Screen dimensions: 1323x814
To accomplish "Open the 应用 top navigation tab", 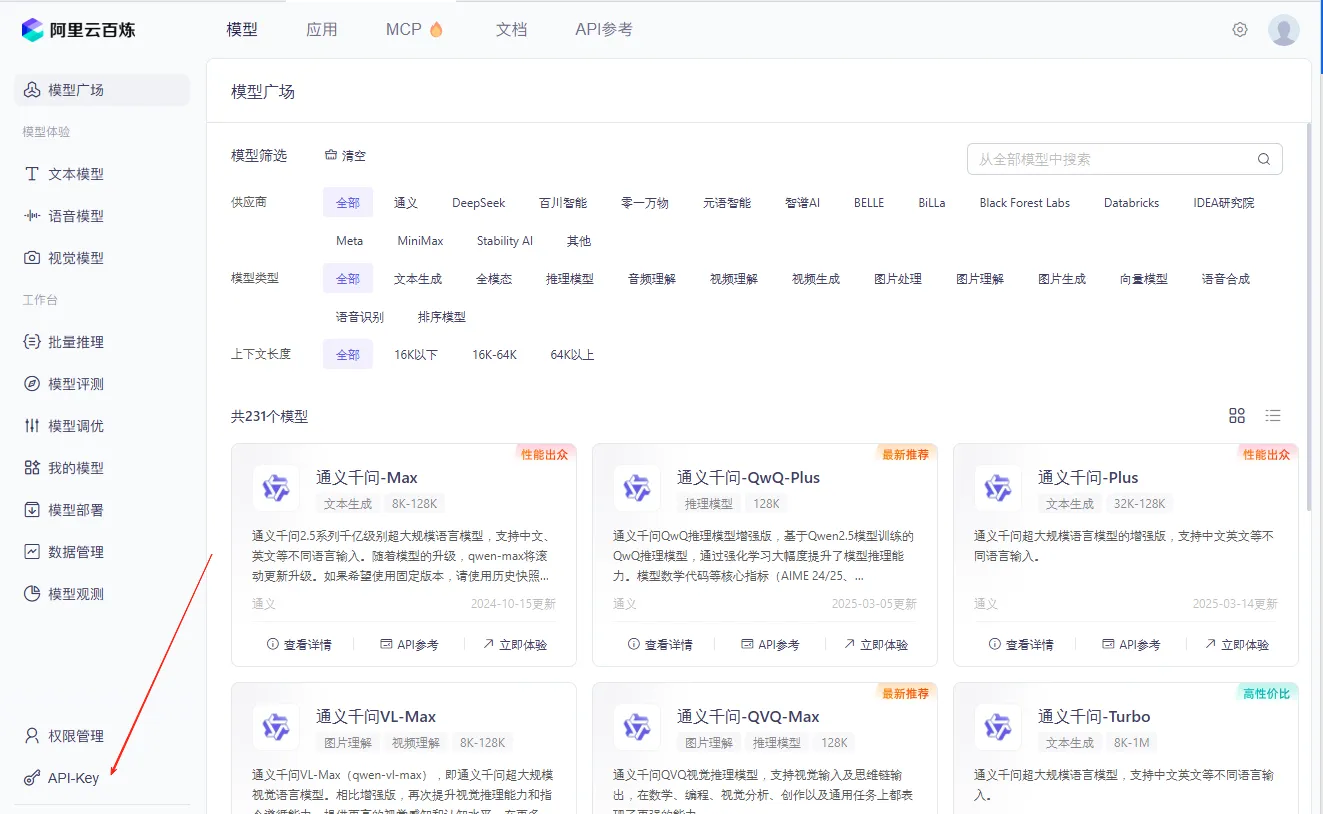I will point(322,30).
